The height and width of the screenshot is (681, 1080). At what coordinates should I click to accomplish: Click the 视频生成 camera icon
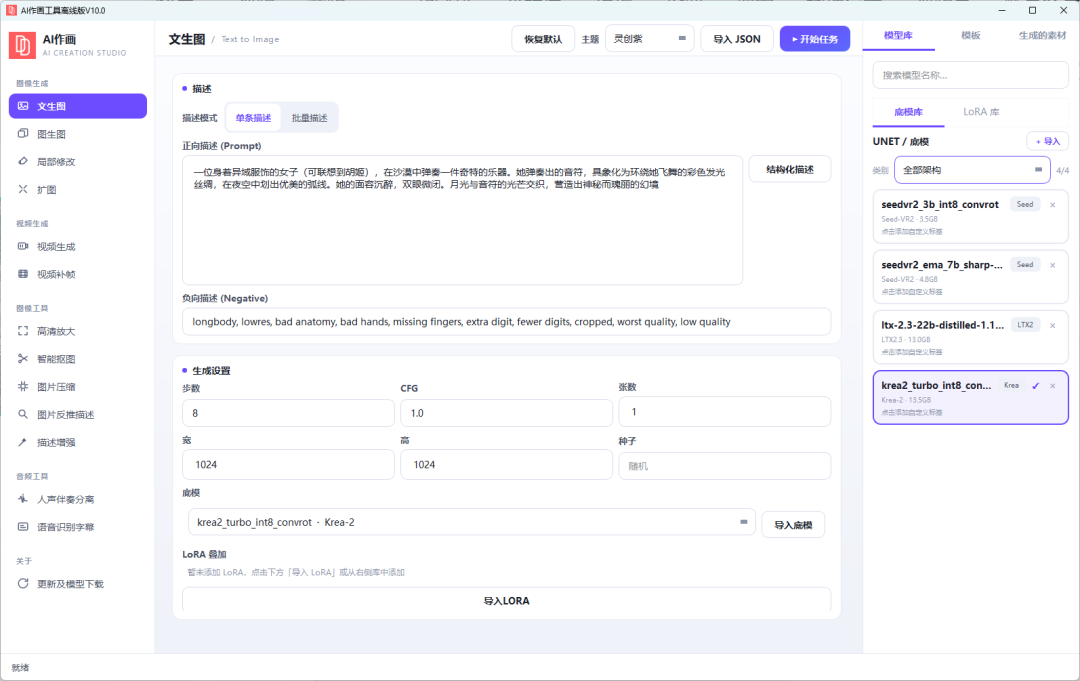[x=23, y=246]
